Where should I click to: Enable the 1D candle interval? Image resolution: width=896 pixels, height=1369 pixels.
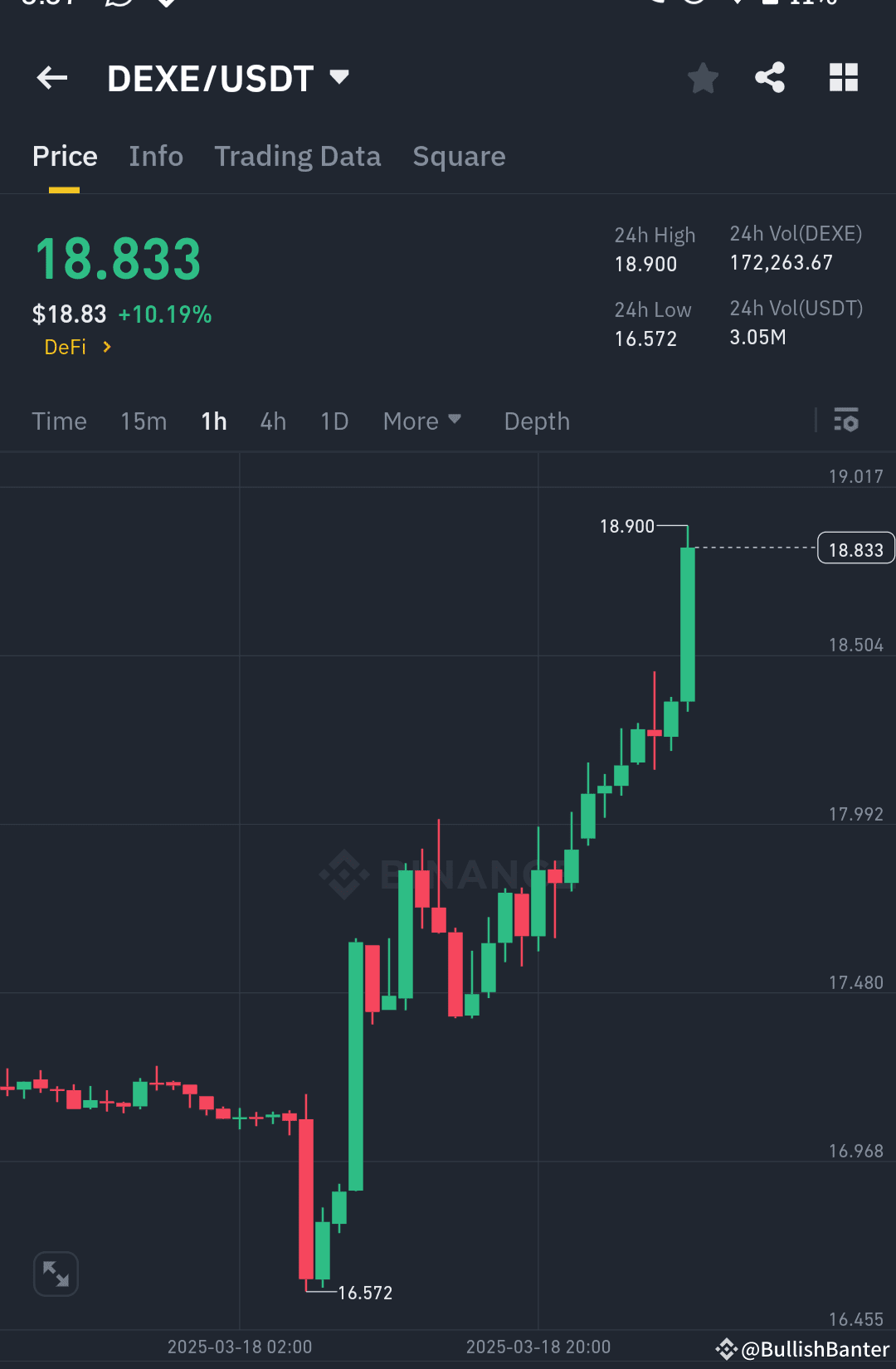[334, 421]
